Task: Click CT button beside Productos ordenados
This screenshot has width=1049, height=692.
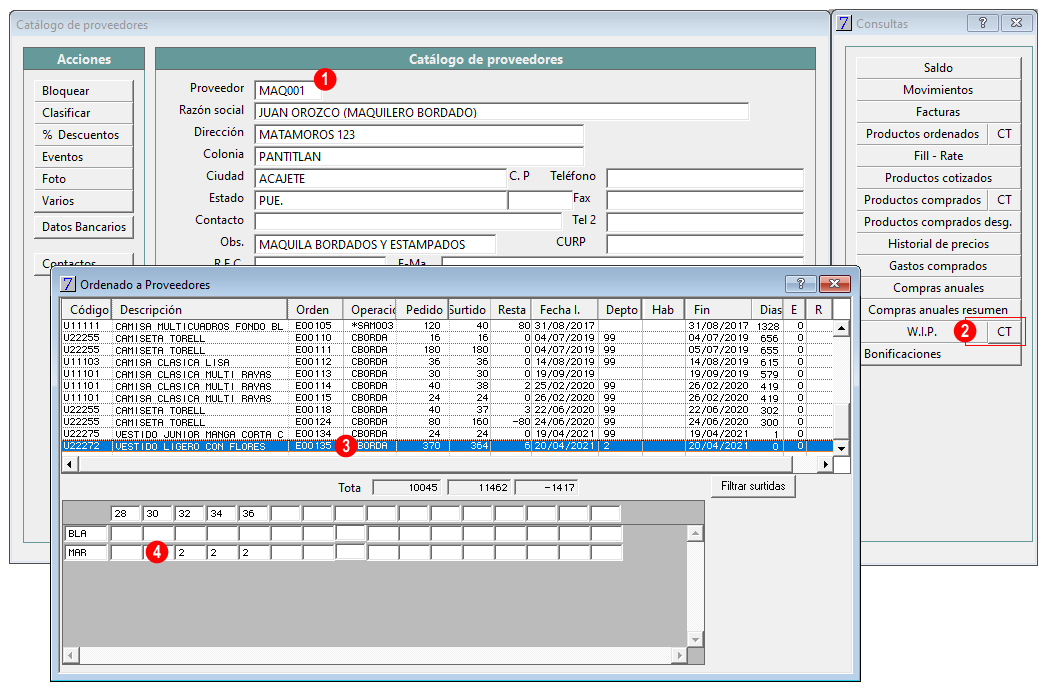Action: 1004,134
